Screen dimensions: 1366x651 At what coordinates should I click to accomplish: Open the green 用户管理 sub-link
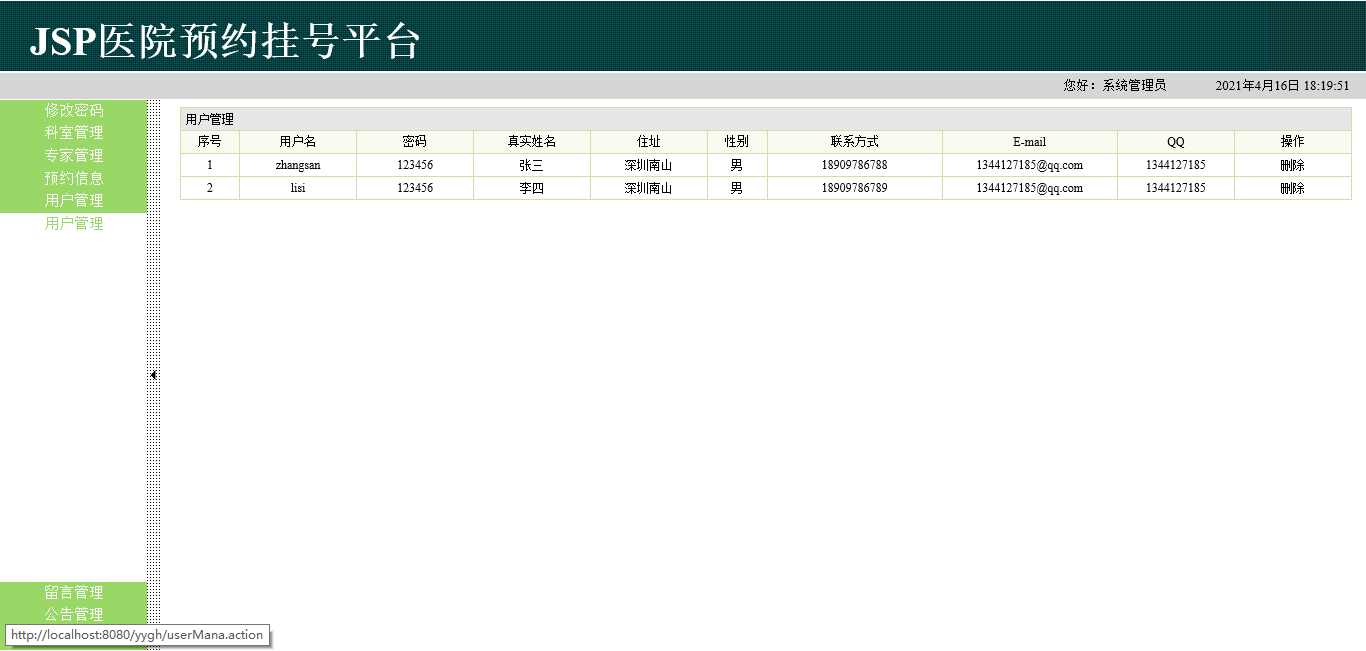74,223
